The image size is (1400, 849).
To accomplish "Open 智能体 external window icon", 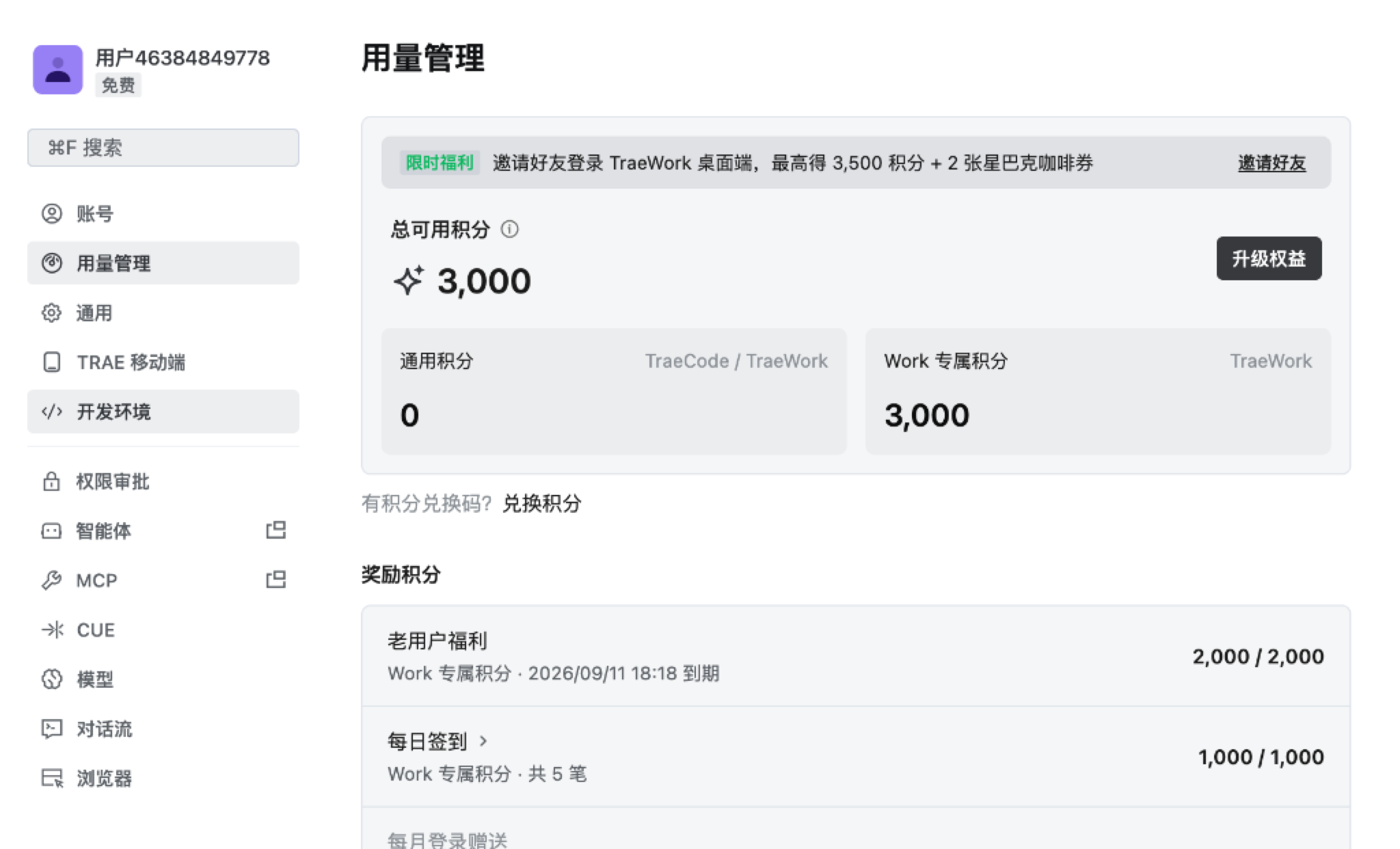I will pyautogui.click(x=276, y=530).
